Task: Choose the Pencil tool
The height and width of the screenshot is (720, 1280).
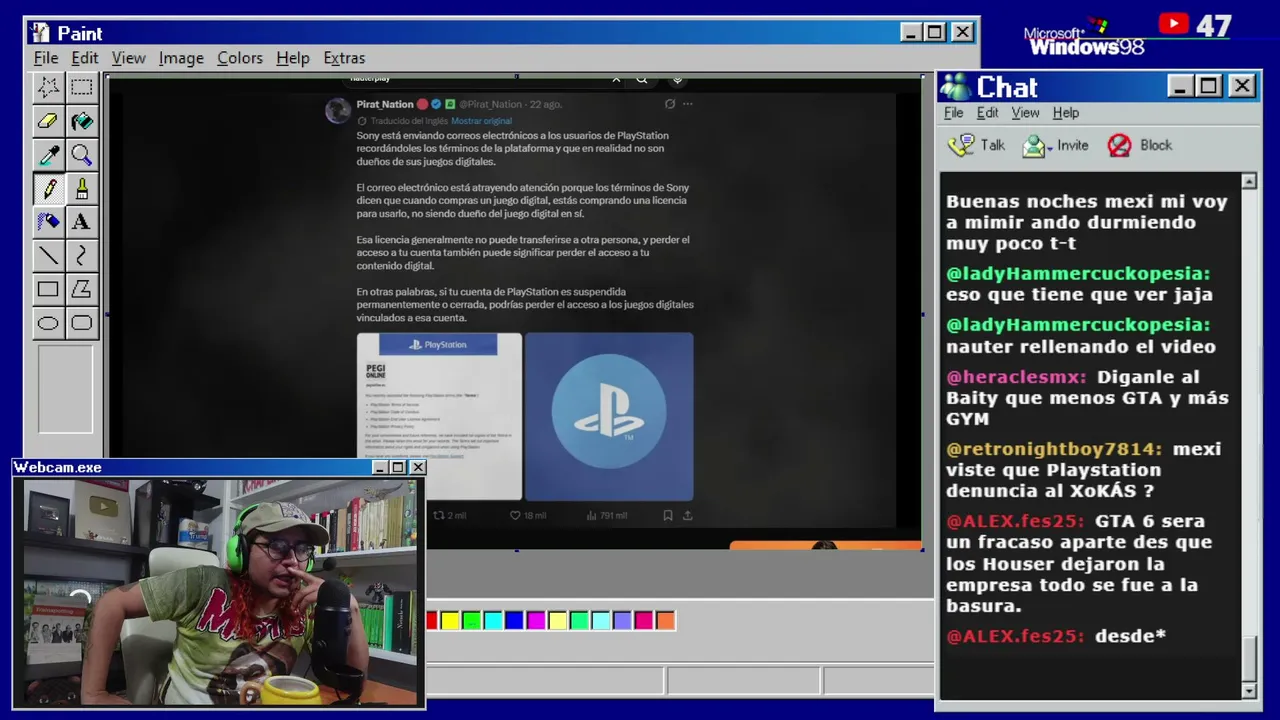Action: [48, 189]
